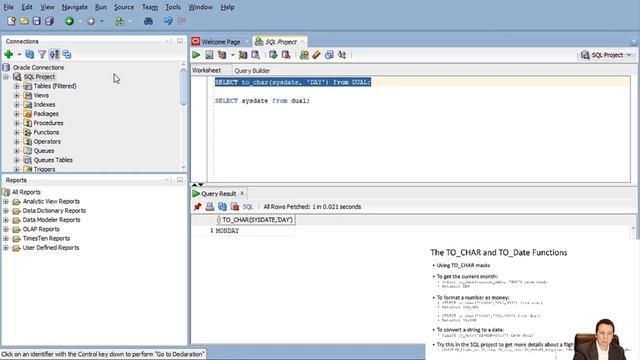Open the Forward button history dropdown

[x=102, y=21]
